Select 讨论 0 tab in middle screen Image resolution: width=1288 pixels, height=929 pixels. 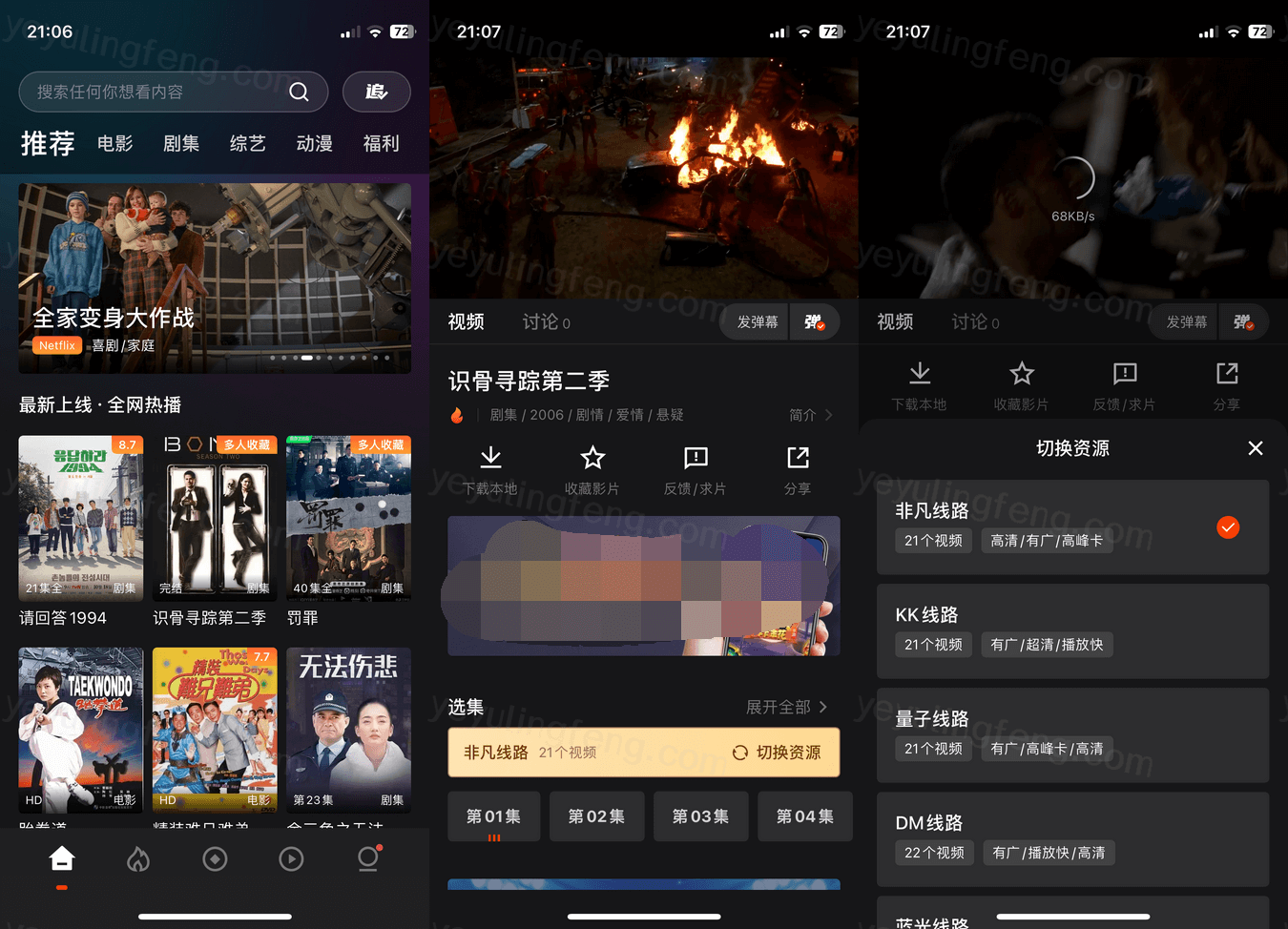tap(547, 322)
